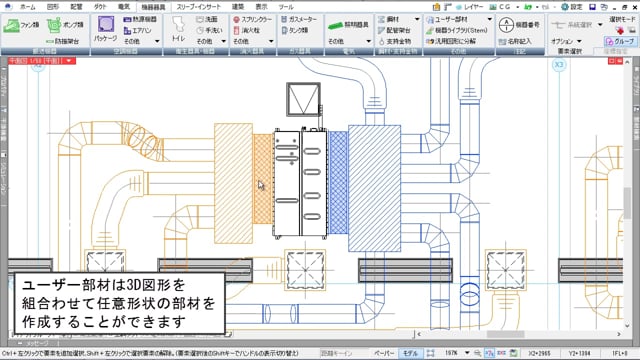Click the orange cross-hatched user part
Screen dimensions: 640x360
point(262,179)
